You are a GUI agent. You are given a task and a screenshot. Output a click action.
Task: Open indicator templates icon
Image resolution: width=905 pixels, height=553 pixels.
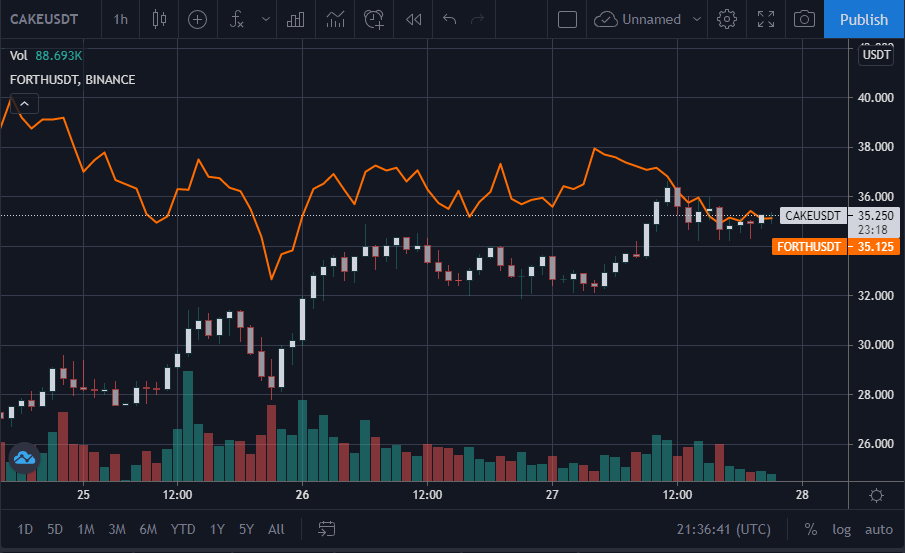point(335,20)
